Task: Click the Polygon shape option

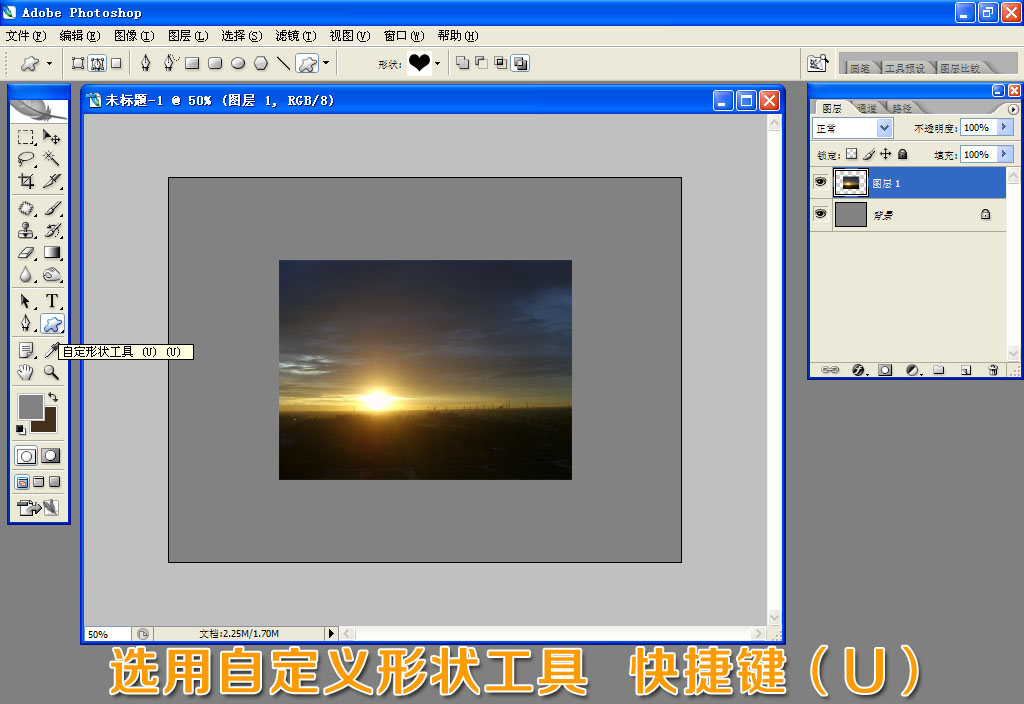Action: (261, 63)
